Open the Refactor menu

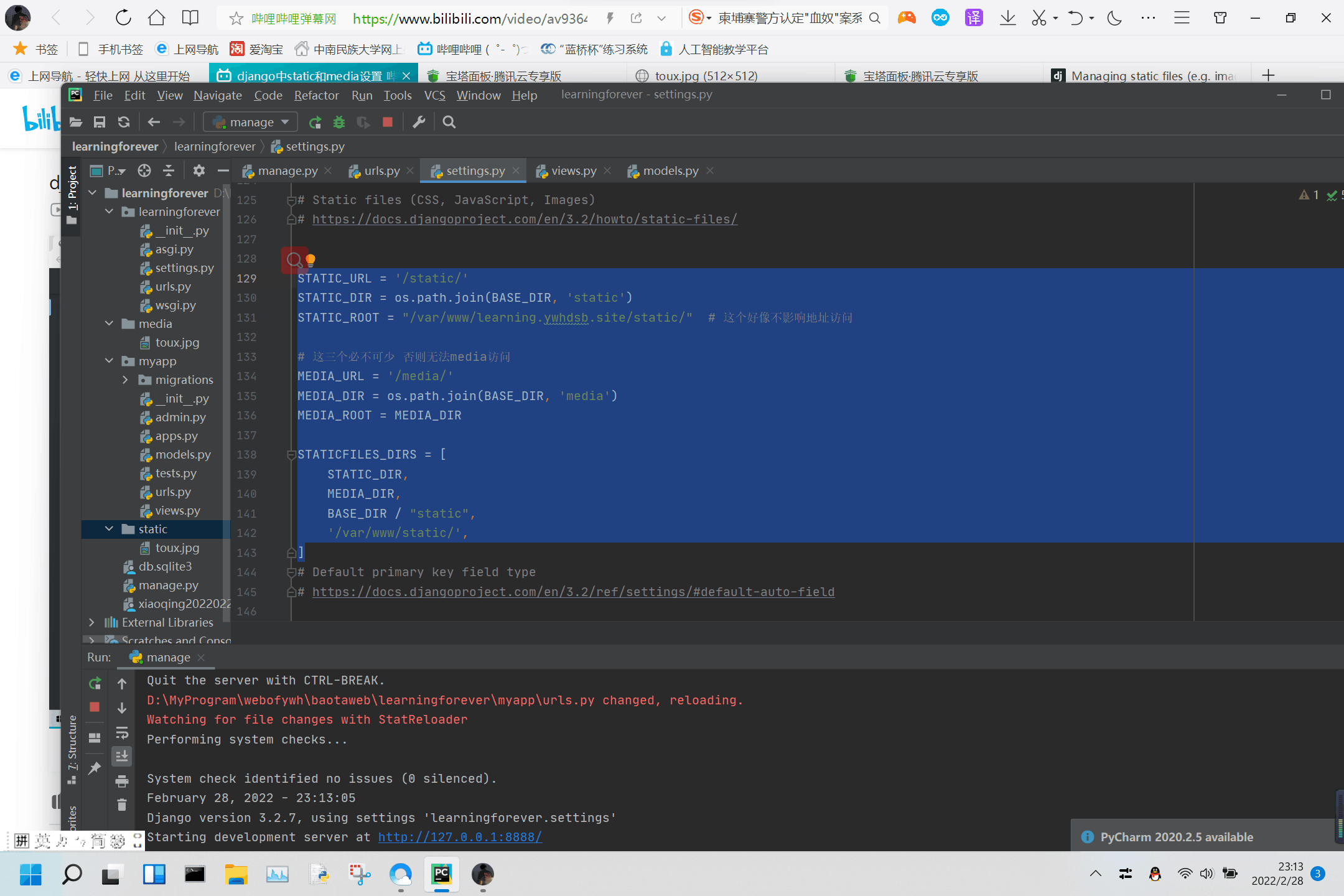click(x=316, y=95)
